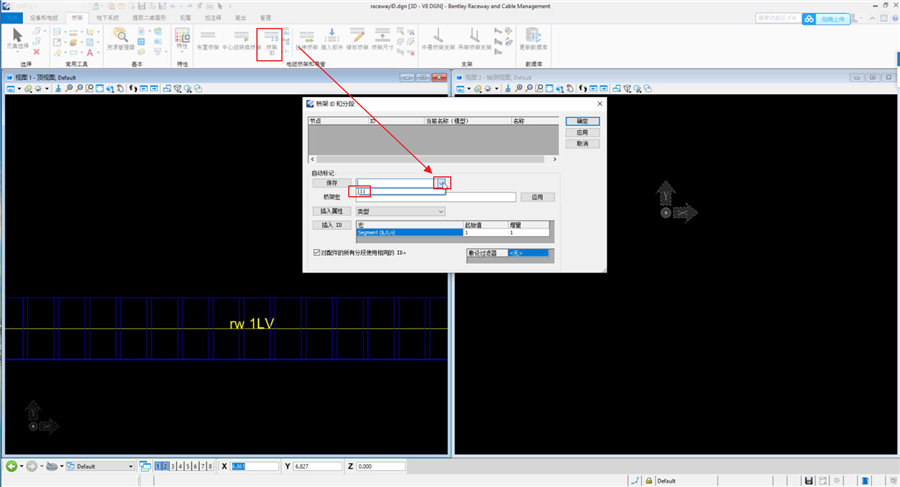Screen dimensions: 900x487
Task: Toggle view number 5 button
Action: point(188,466)
